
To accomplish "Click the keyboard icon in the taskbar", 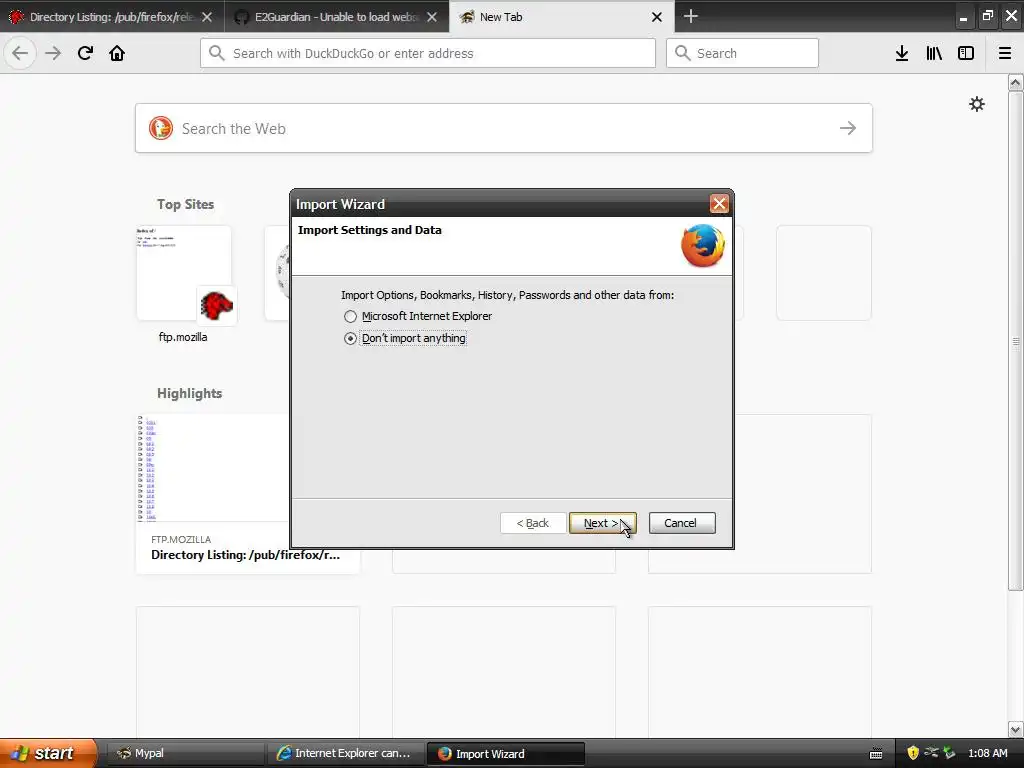I will [x=876, y=754].
